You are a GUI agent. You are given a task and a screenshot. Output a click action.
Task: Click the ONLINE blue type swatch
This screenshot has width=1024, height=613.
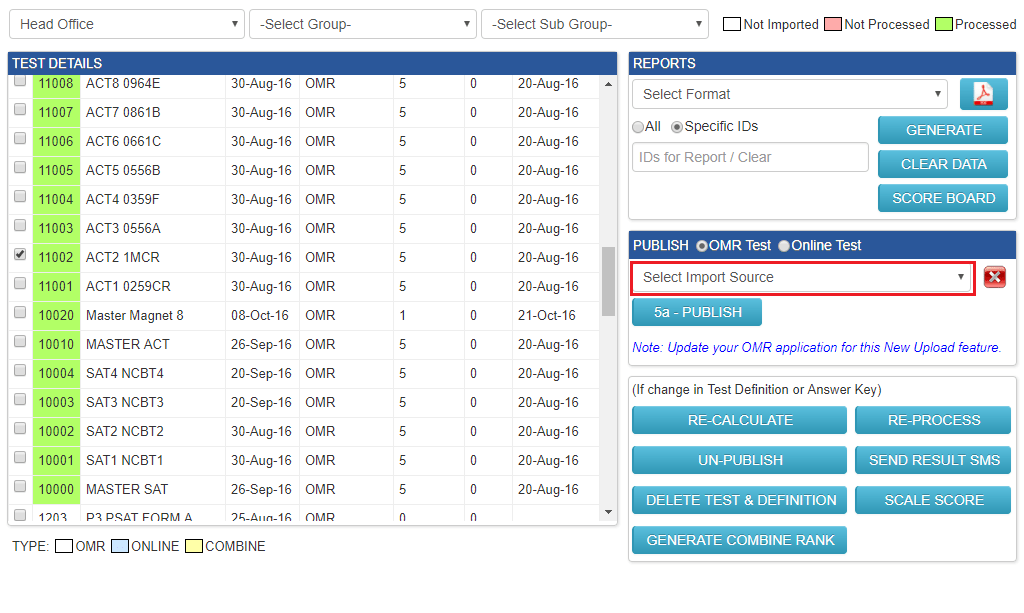point(120,546)
